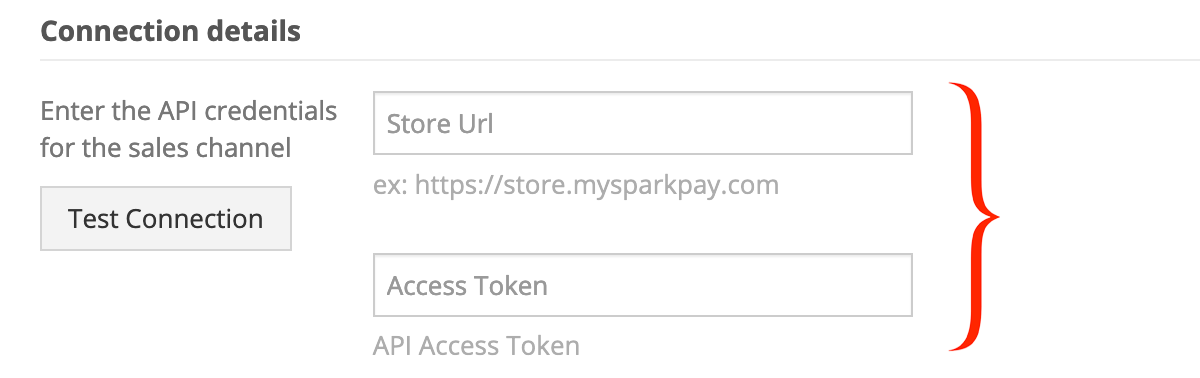Screen dimensions: 1200x378
Task: Click the 'Enter the API credentials' description
Action: pos(189,110)
